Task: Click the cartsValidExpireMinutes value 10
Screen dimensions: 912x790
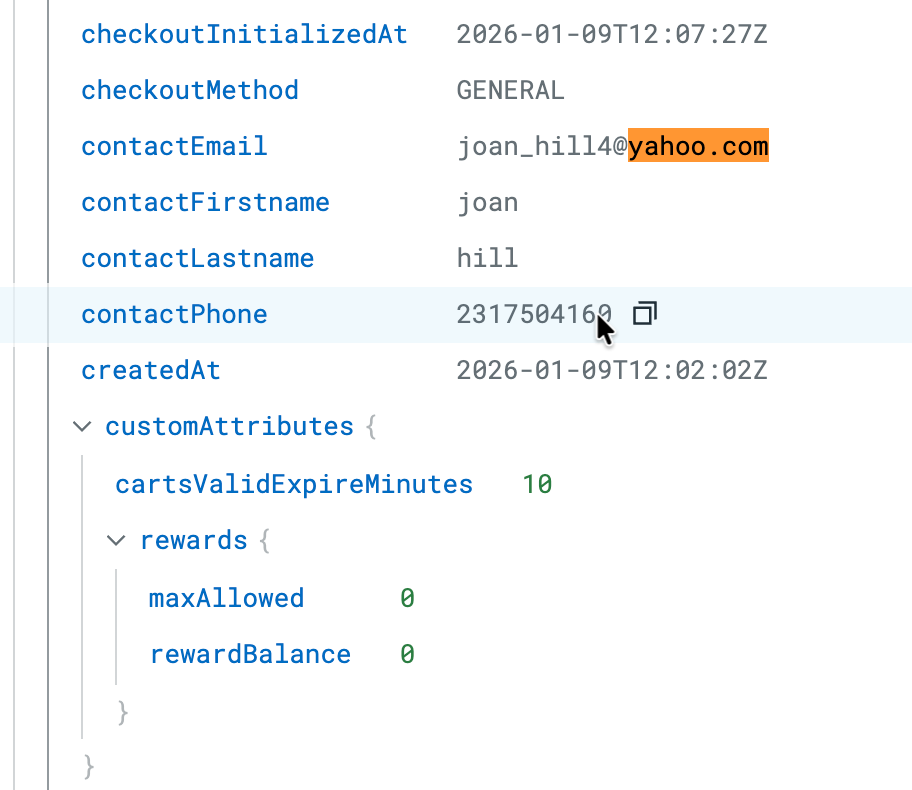Action: 537,484
